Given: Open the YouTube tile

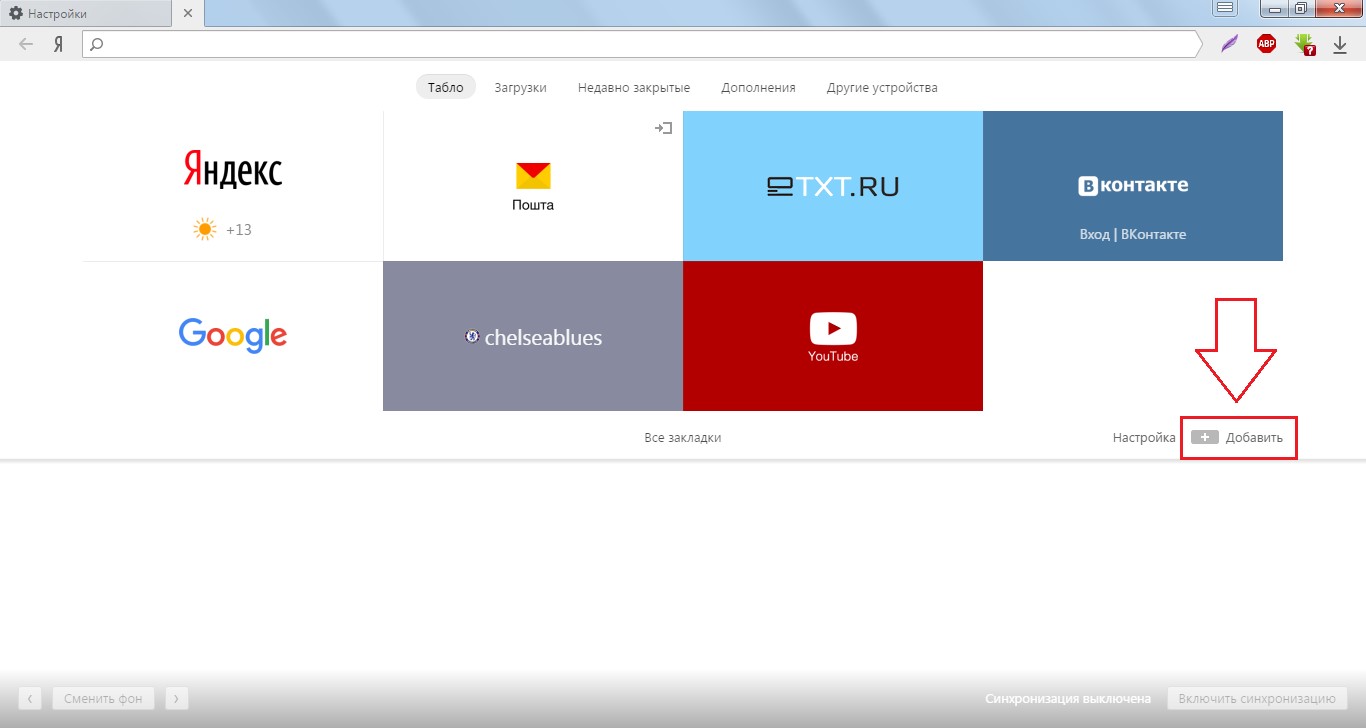Looking at the screenshot, I should (x=832, y=336).
